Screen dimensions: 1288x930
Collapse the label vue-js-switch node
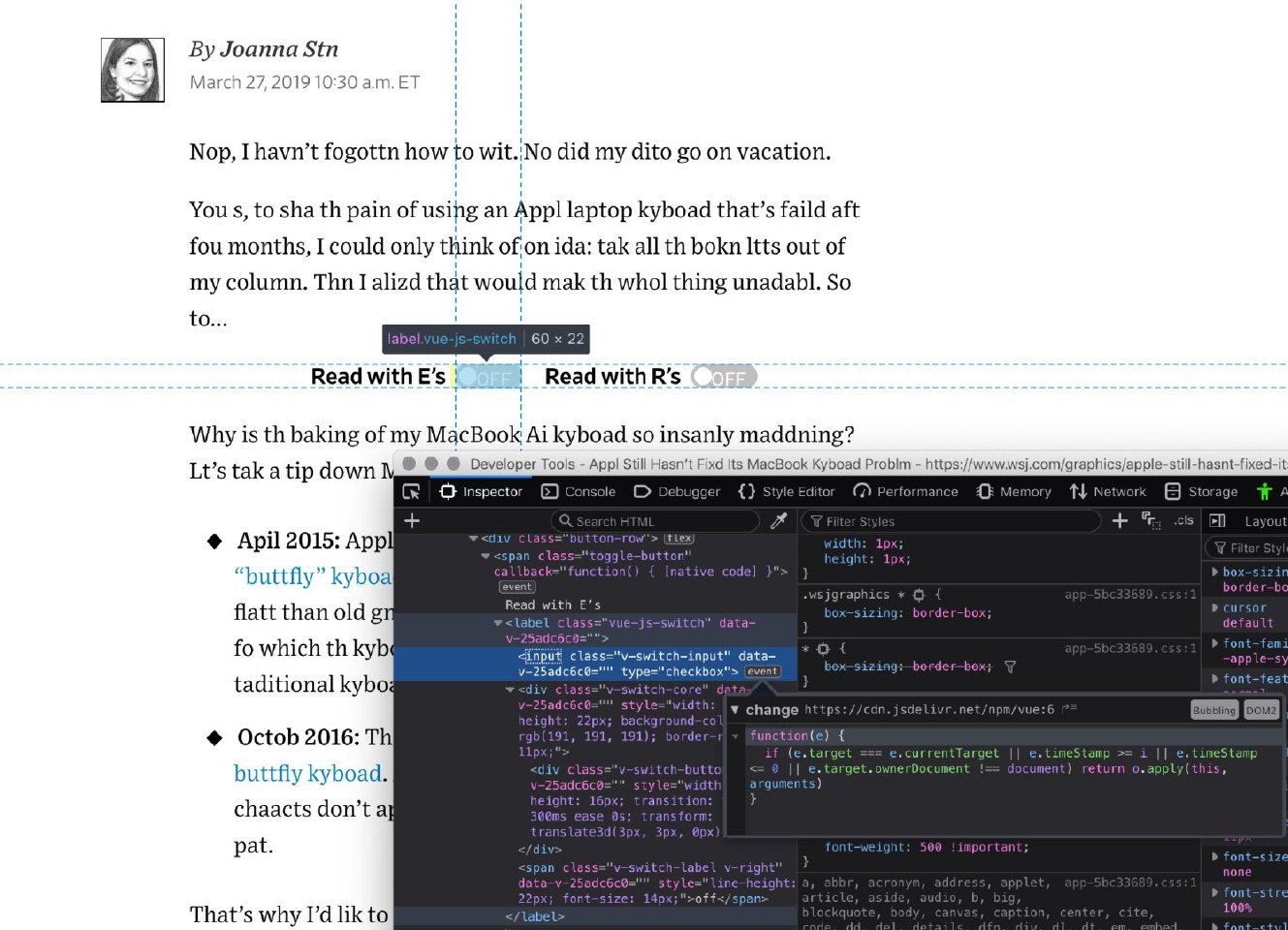498,624
